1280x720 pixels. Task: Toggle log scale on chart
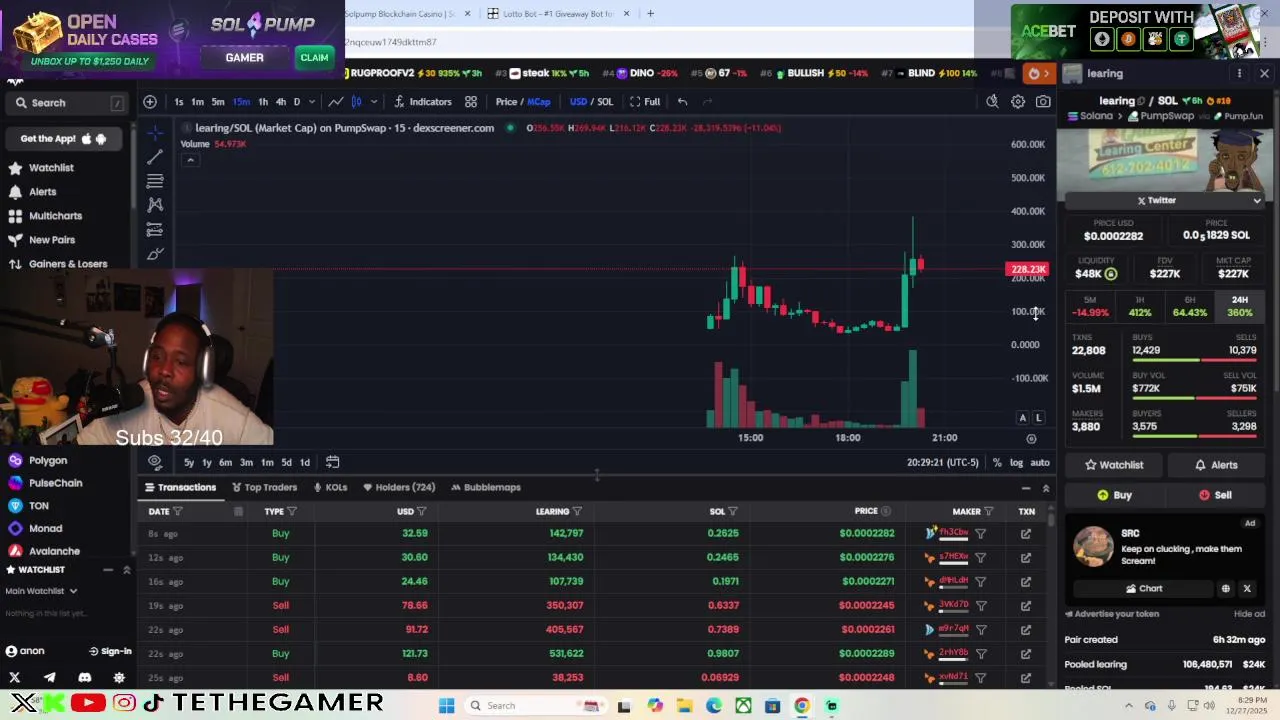tap(1017, 463)
